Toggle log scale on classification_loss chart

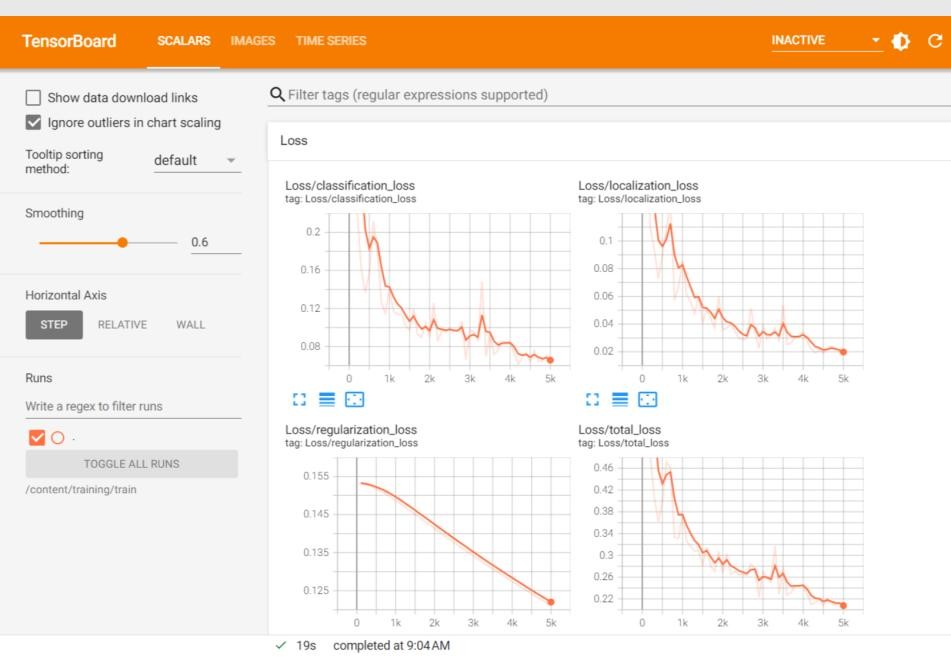pos(326,399)
